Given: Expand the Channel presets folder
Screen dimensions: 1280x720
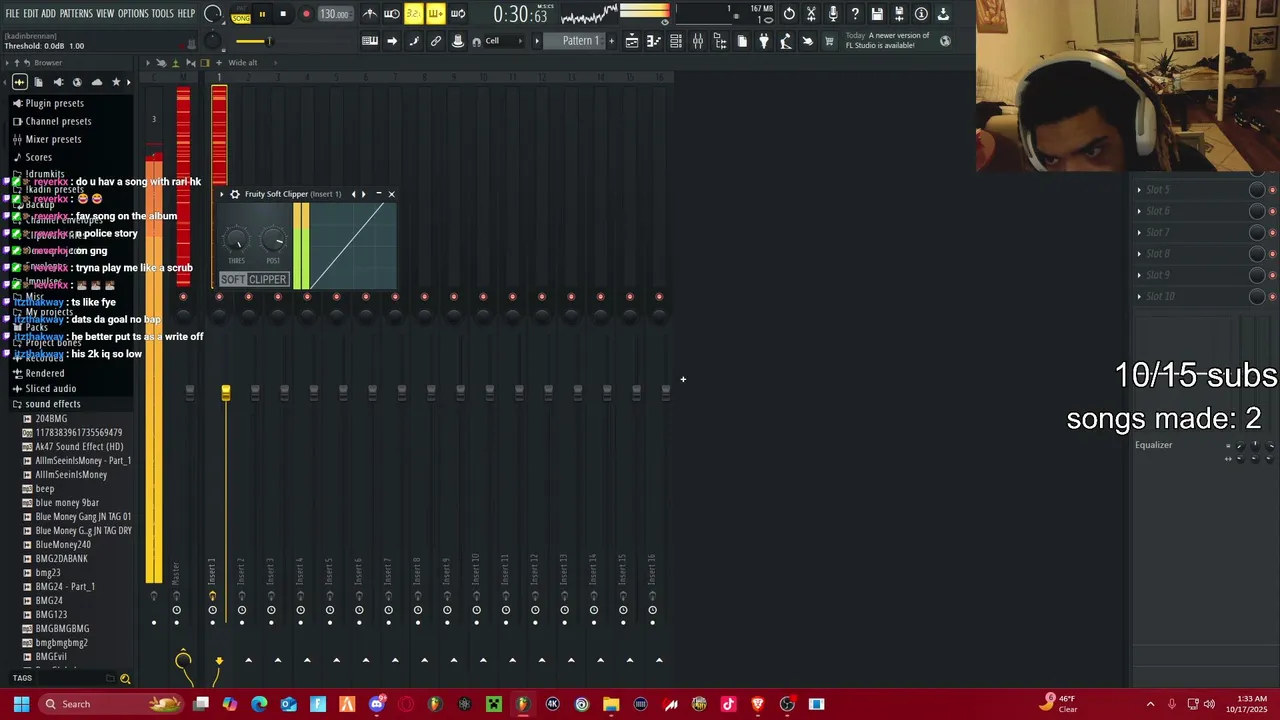Looking at the screenshot, I should (58, 121).
